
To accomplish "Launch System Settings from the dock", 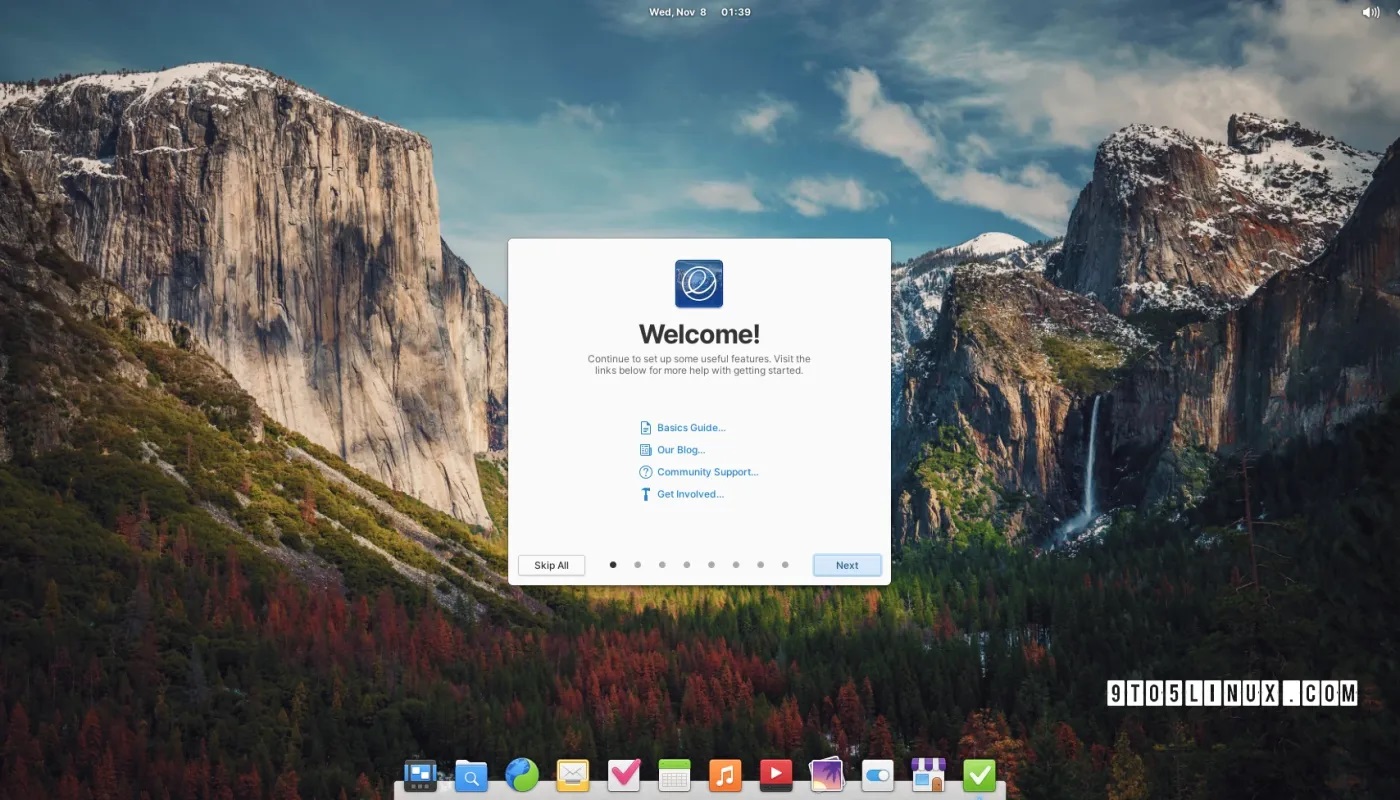I will tap(877, 775).
